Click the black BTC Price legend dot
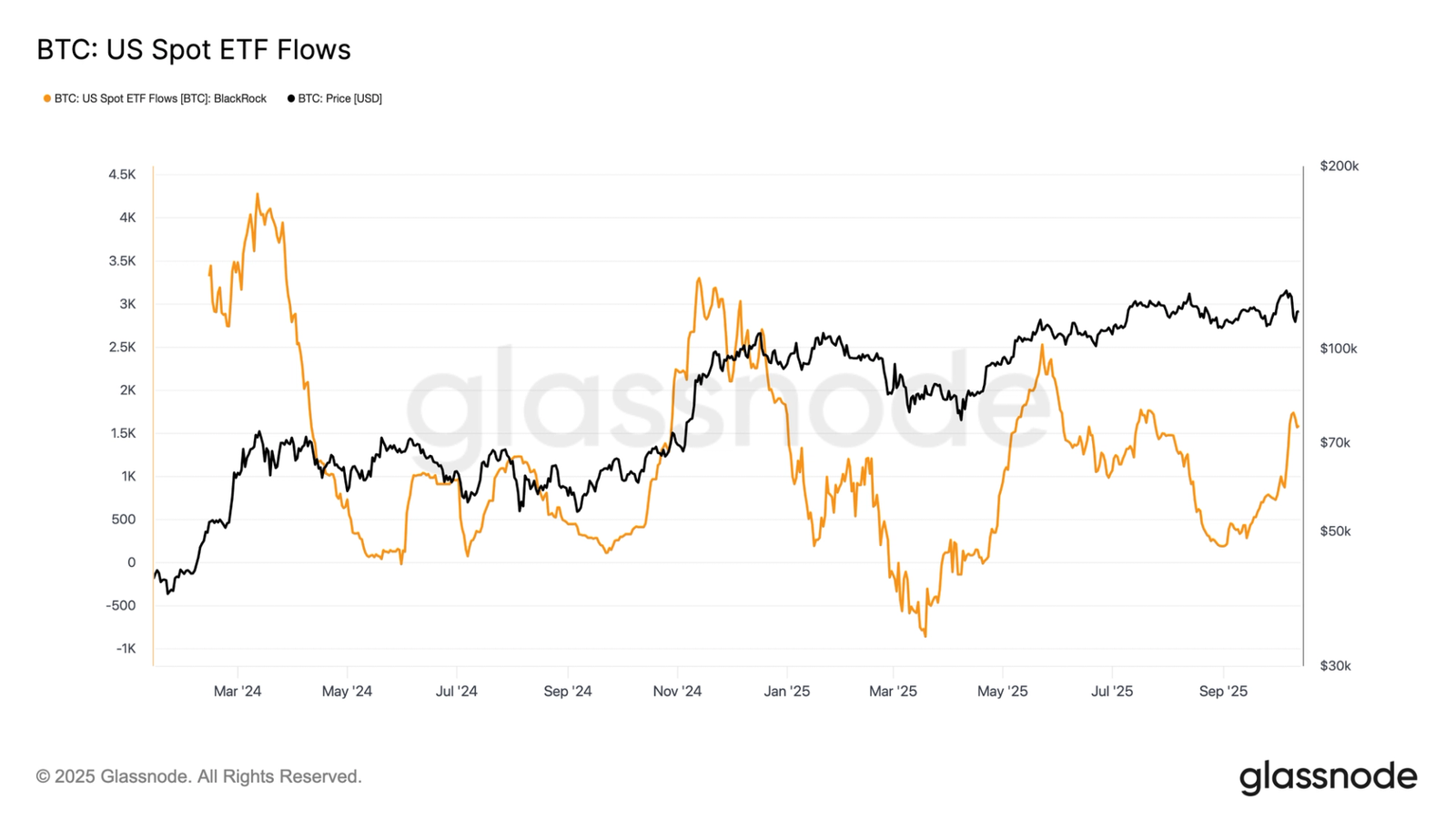The image size is (1456, 819). click(291, 98)
